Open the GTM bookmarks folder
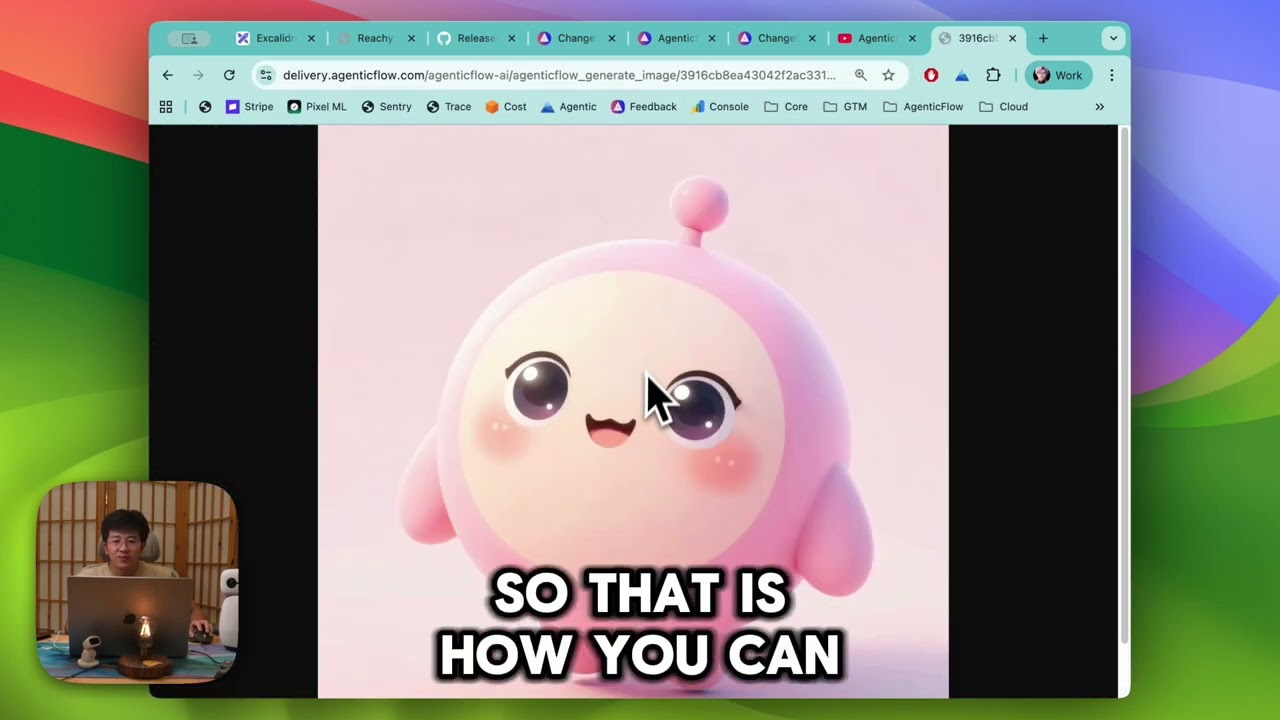Screen dimensions: 1280x720 (x=845, y=106)
